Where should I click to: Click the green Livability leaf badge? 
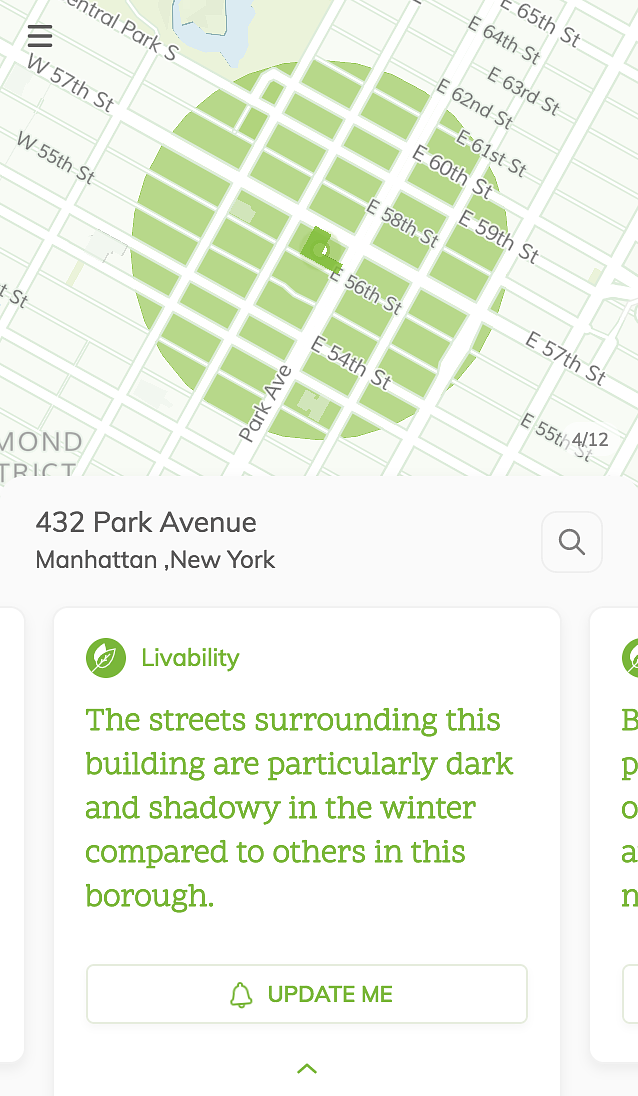106,658
